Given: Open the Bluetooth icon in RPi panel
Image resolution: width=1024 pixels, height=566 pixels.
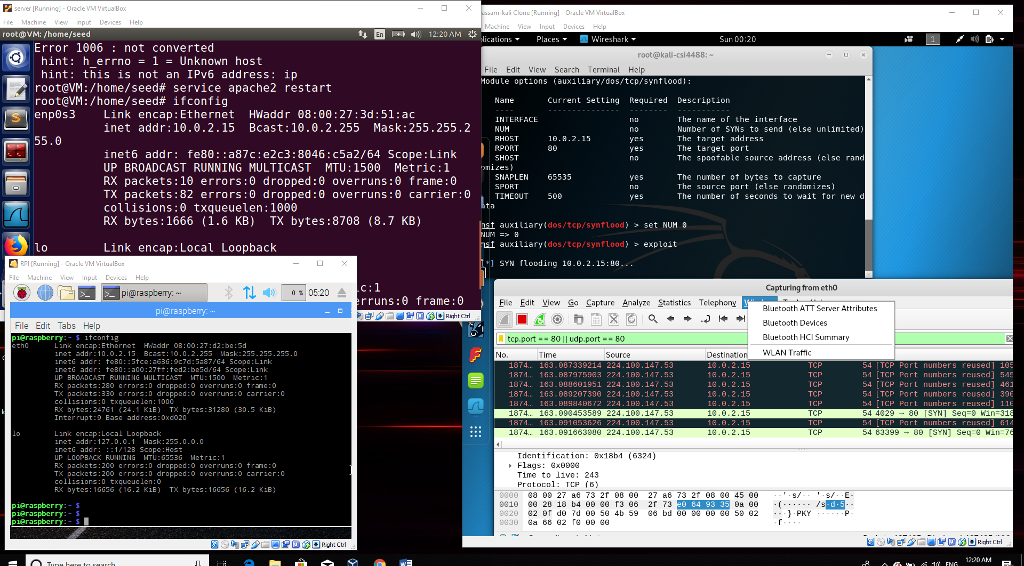Looking at the screenshot, I should click(229, 292).
